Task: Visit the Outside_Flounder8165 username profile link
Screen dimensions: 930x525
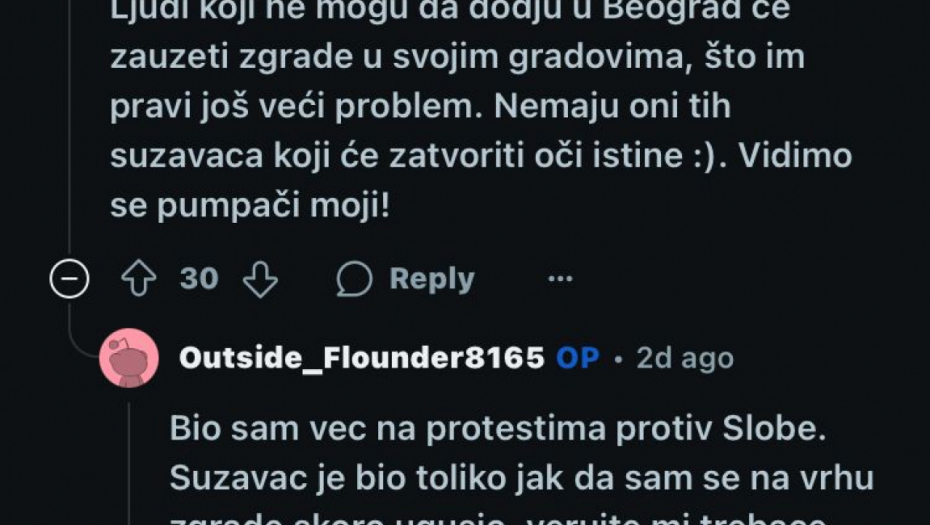Action: click(x=362, y=358)
